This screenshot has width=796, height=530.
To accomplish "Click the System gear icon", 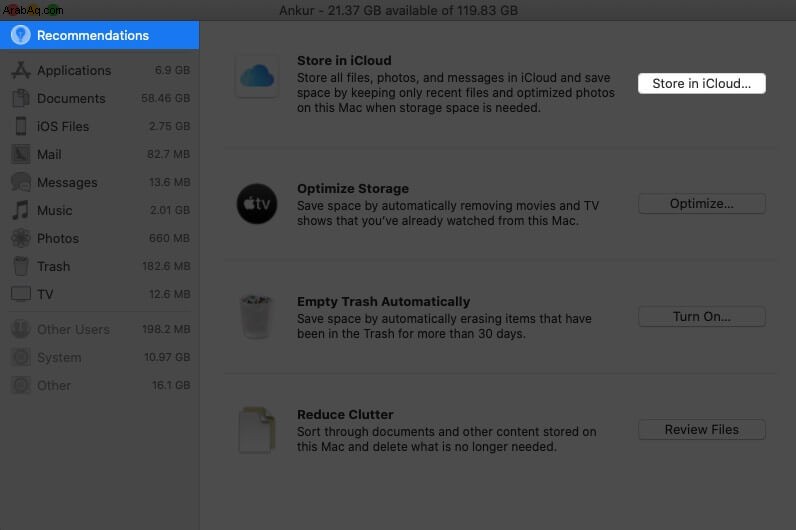I will click(x=21, y=357).
